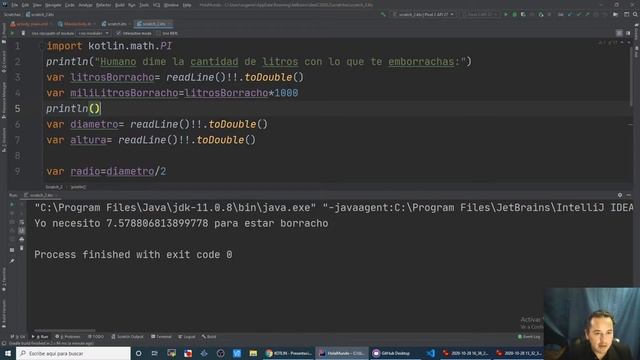
Task: Open the Refactor menu
Action: (x=103, y=5)
